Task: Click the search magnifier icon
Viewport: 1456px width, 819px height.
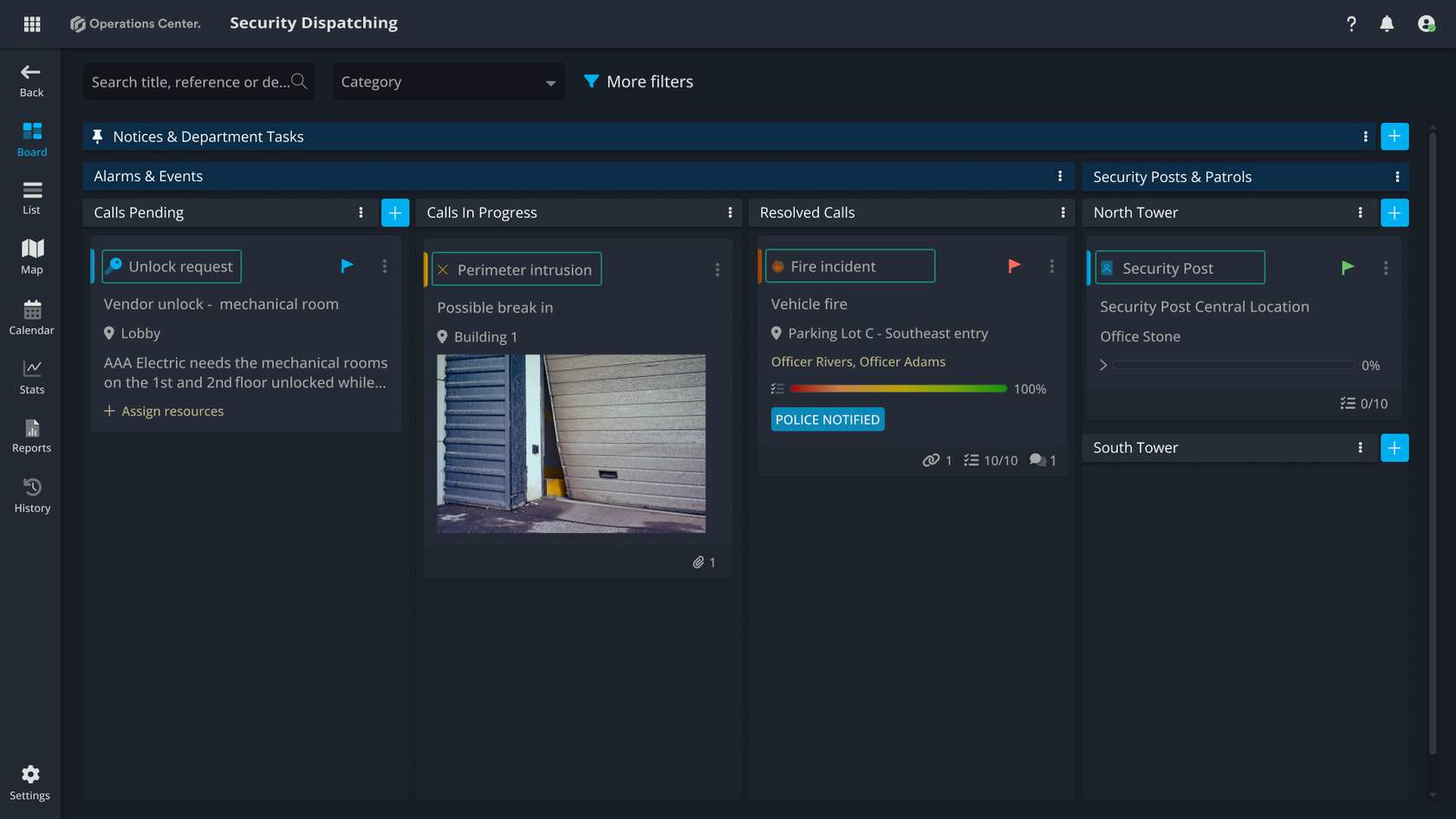Action: 299,81
